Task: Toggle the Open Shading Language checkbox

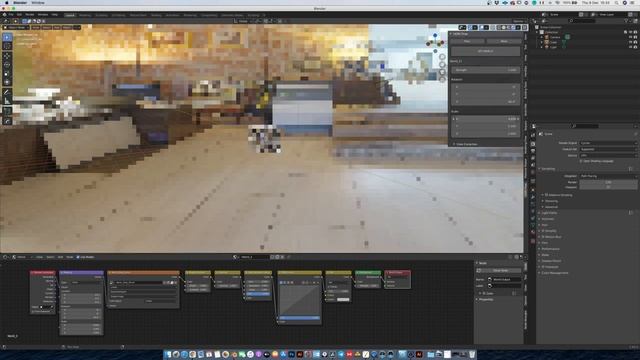Action: (x=581, y=161)
